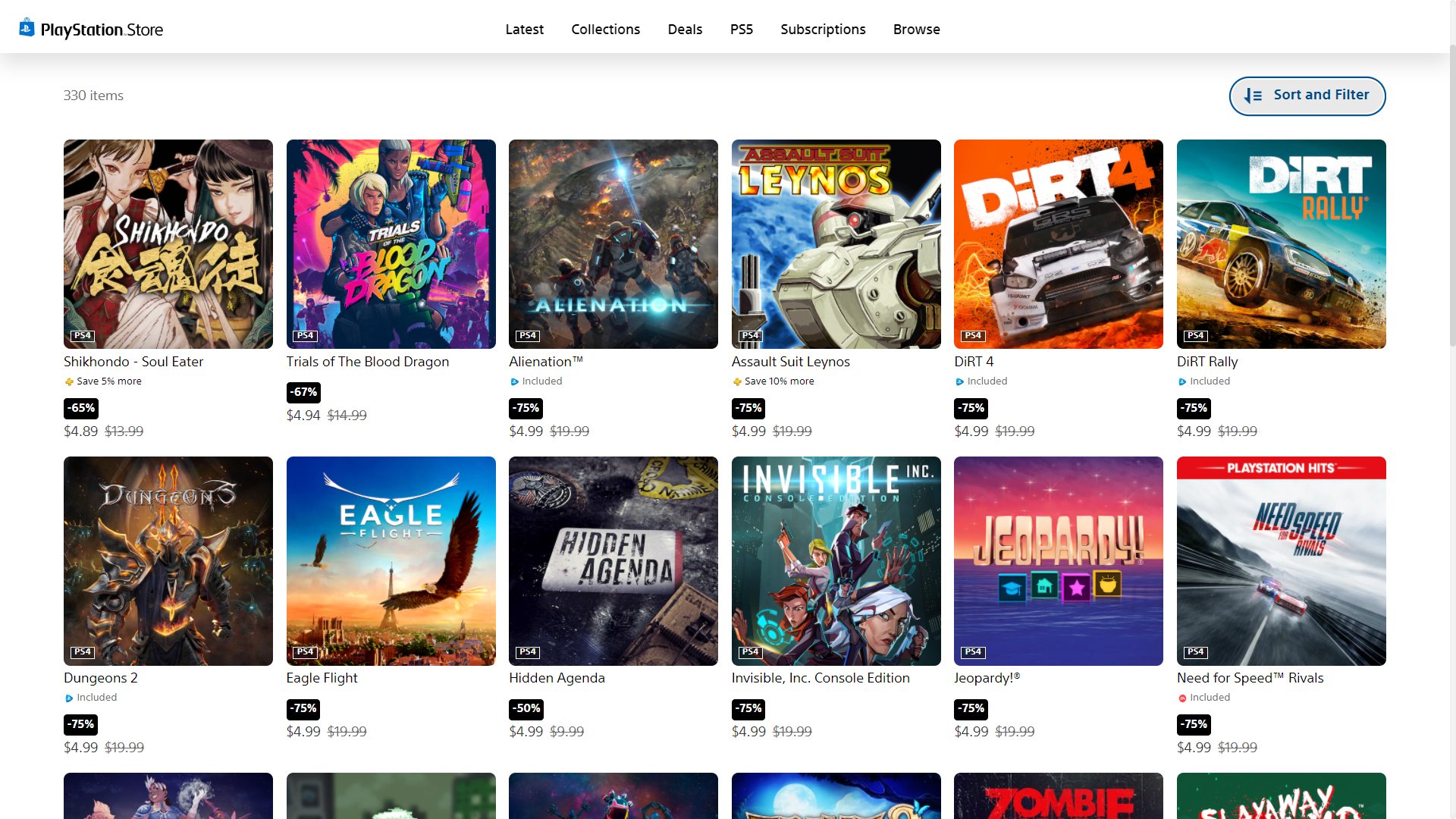
Task: Select the Eagle Flight cover thumbnail
Action: click(x=391, y=560)
